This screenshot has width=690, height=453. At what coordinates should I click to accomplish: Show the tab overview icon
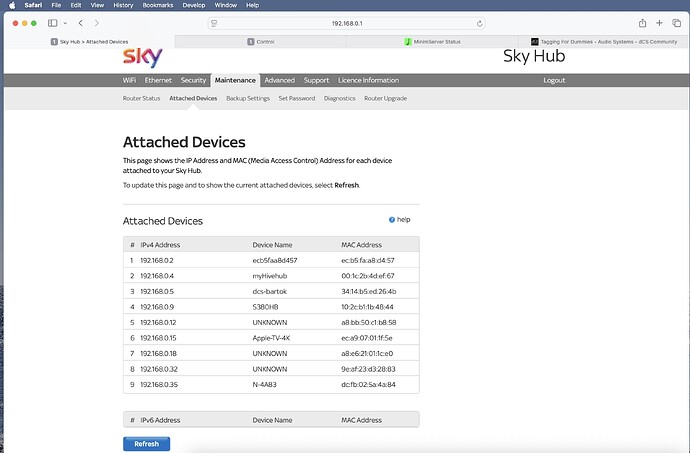pyautogui.click(x=676, y=23)
